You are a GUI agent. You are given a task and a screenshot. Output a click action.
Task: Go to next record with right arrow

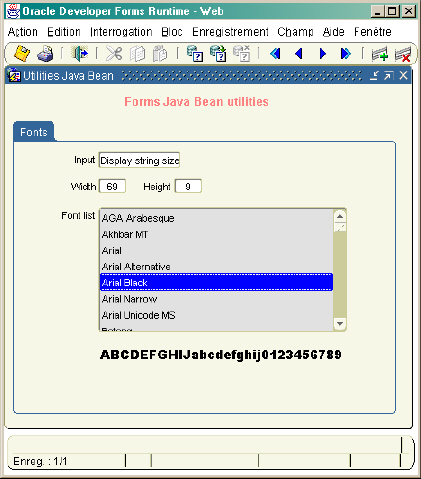(323, 54)
